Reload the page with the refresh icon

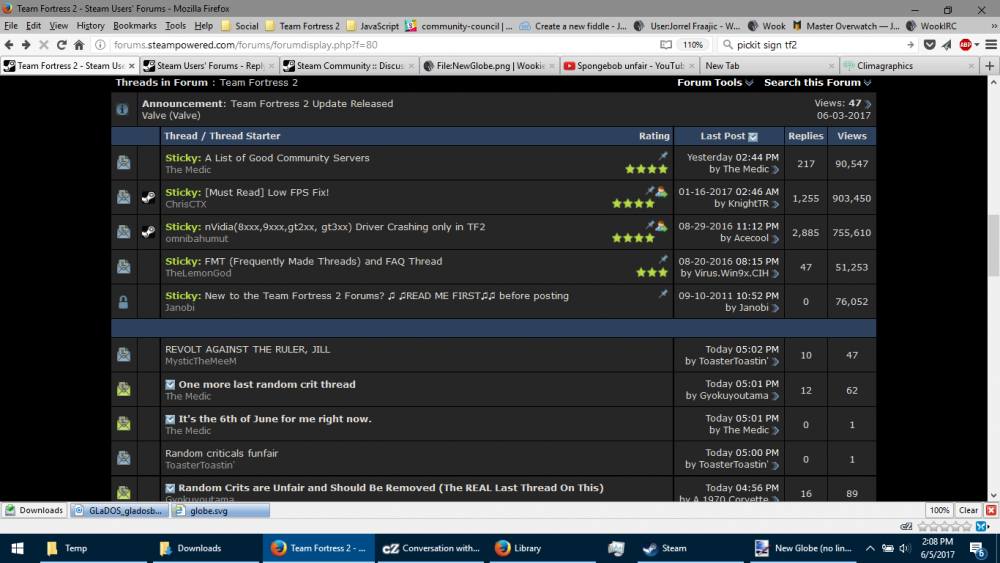(x=61, y=45)
